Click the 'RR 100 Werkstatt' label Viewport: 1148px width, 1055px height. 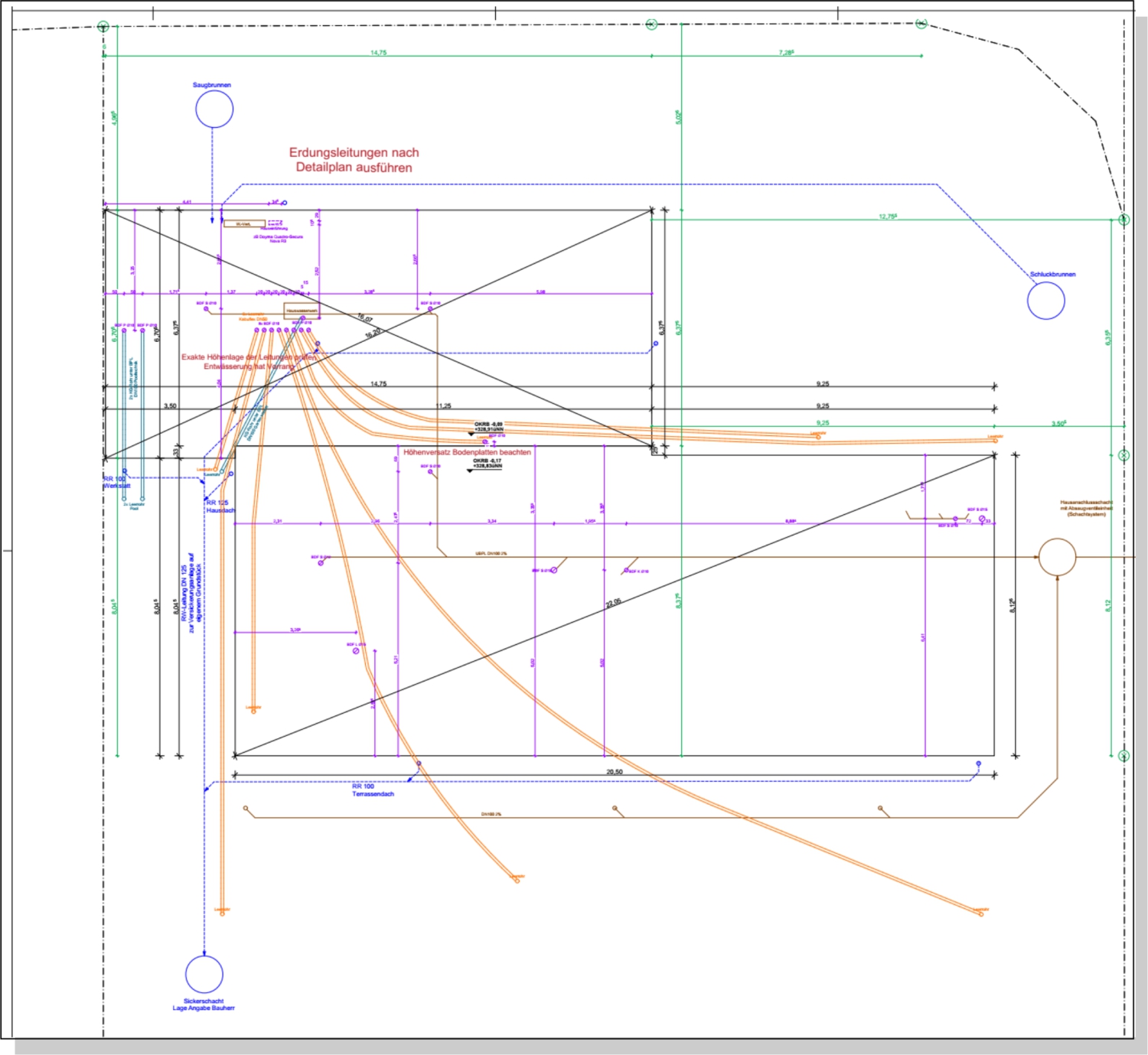click(x=116, y=482)
